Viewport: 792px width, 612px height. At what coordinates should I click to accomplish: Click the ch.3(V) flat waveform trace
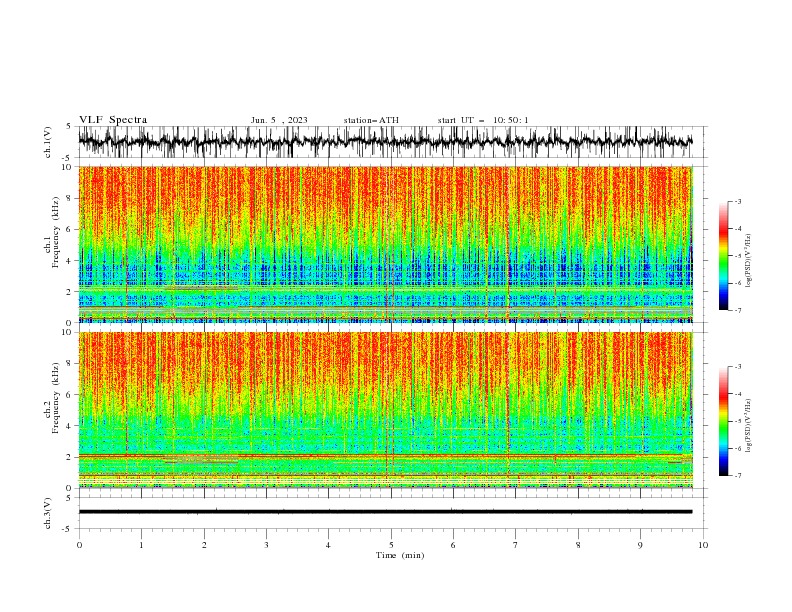coord(385,512)
